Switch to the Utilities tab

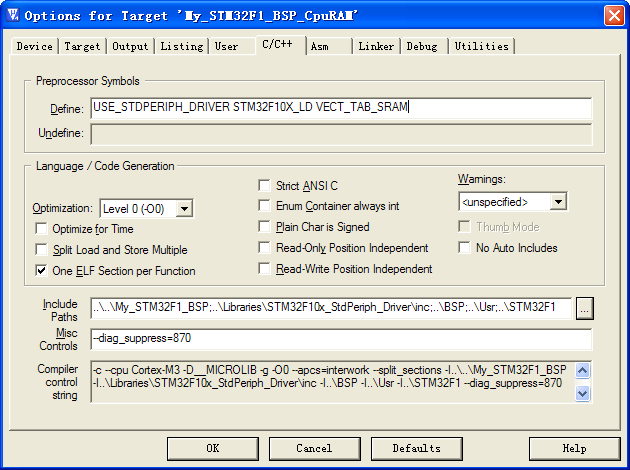[x=481, y=46]
